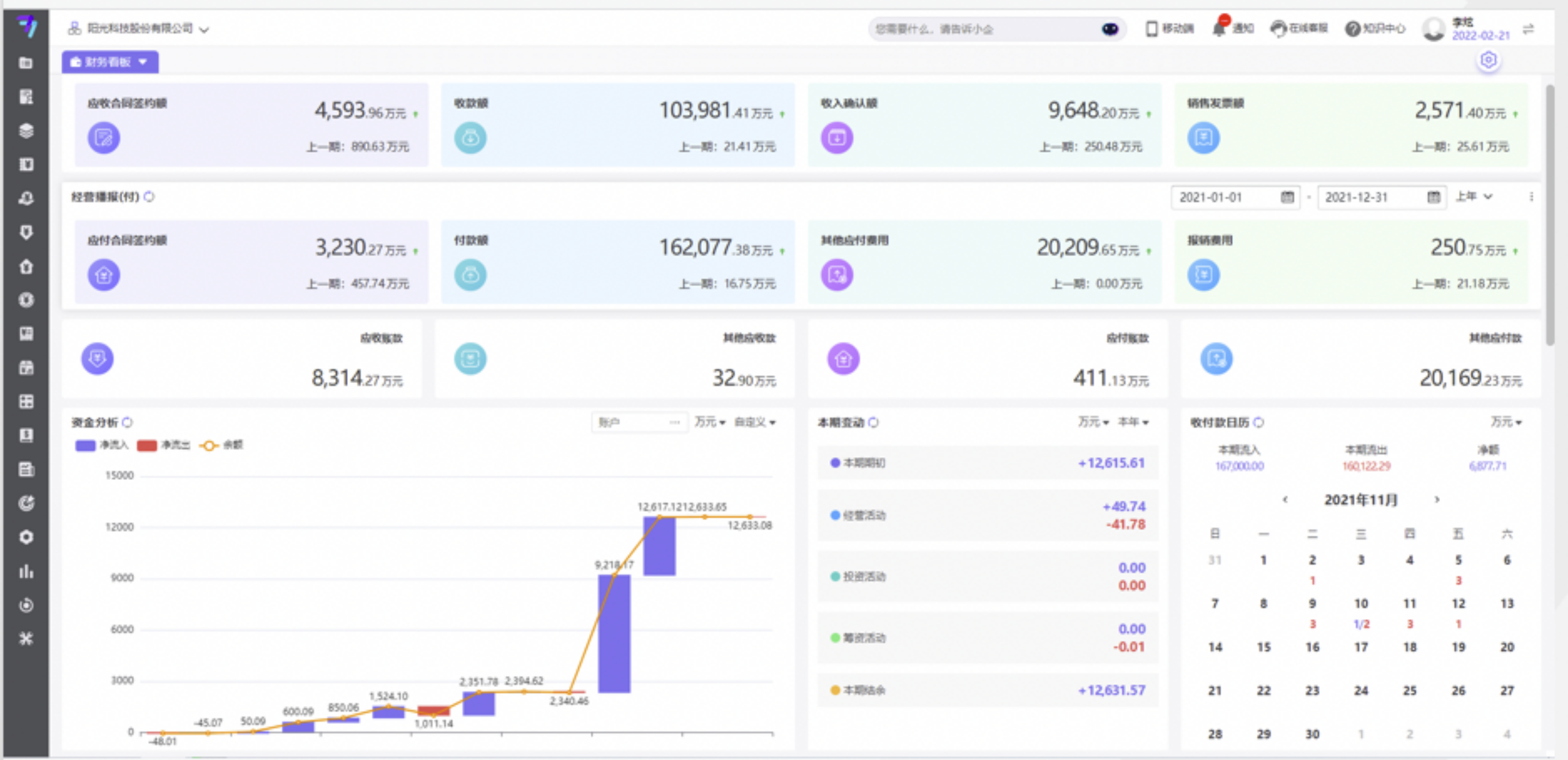Refresh the 资金分析 panel
The image size is (1568, 760).
click(x=127, y=422)
